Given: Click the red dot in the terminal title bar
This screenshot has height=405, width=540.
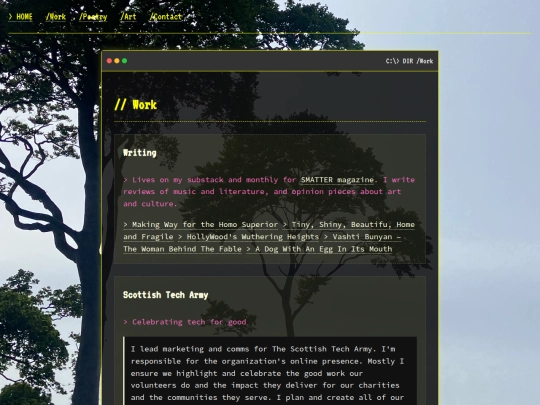Looking at the screenshot, I should [x=109, y=61].
